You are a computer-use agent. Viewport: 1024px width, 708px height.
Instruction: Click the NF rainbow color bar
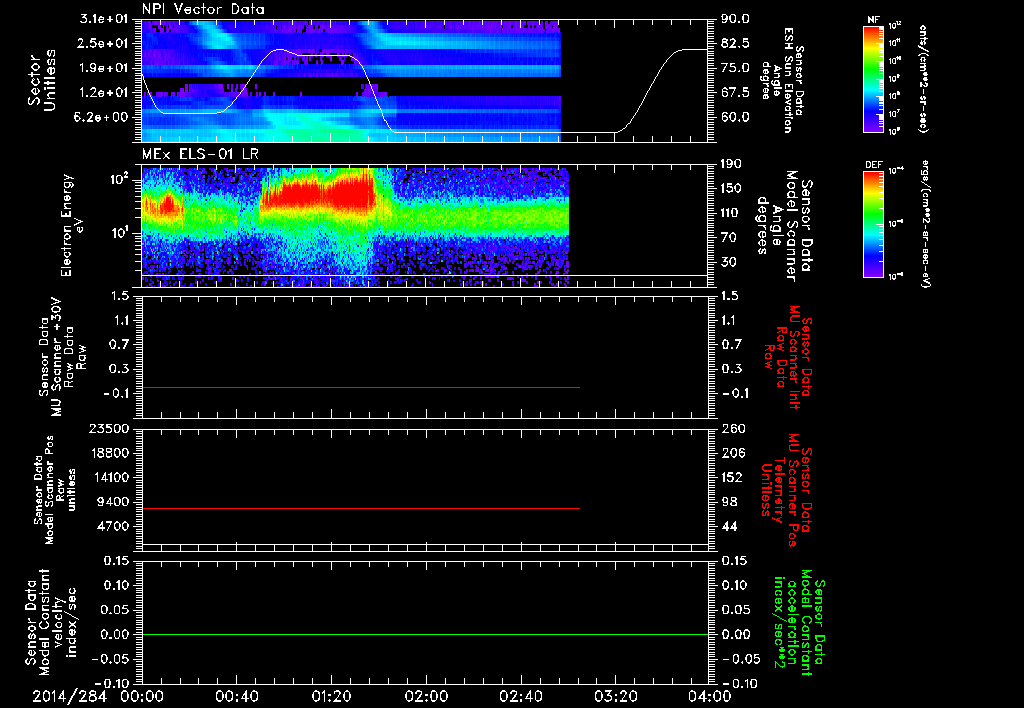coord(873,78)
